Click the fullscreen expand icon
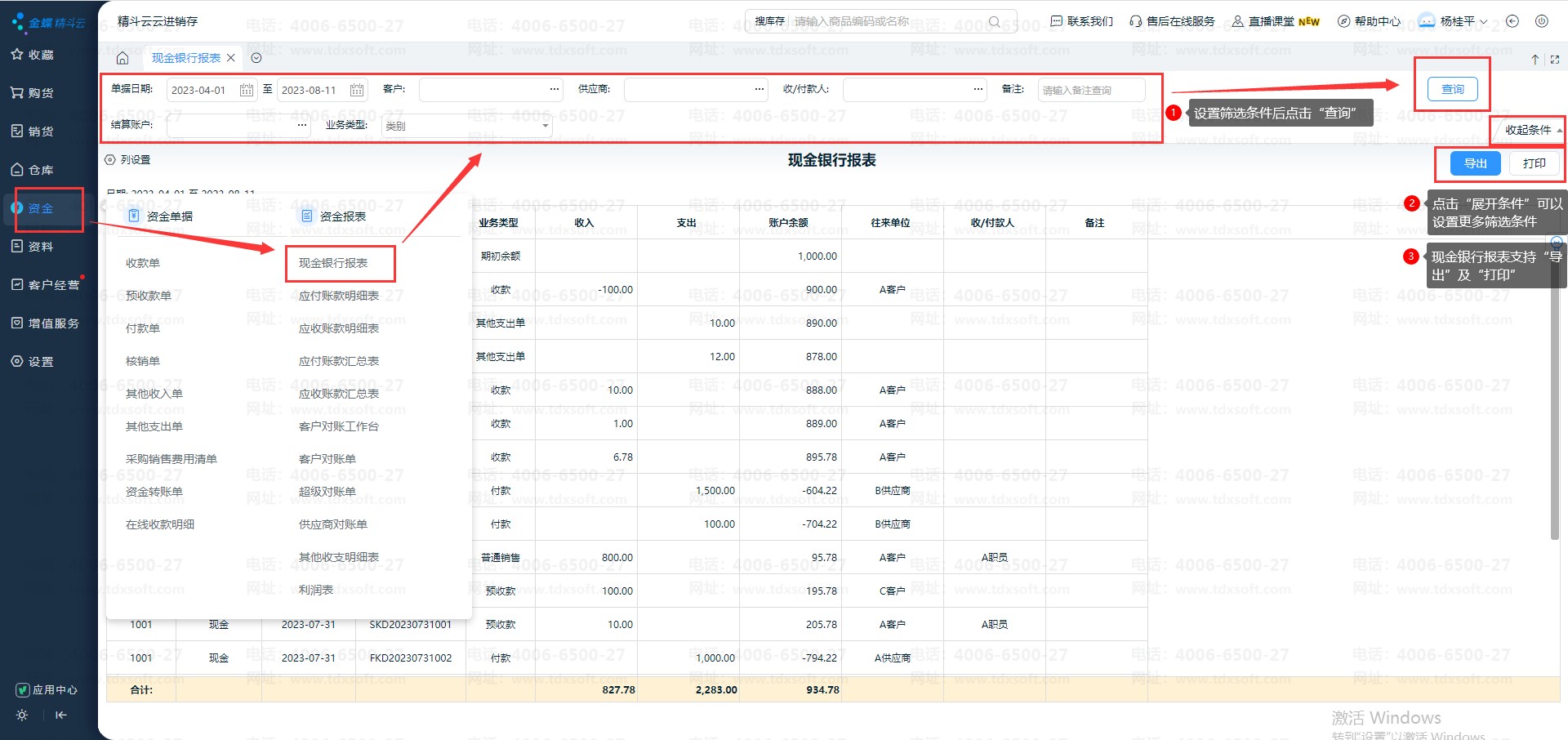The width and height of the screenshot is (1568, 740). pyautogui.click(x=1555, y=60)
